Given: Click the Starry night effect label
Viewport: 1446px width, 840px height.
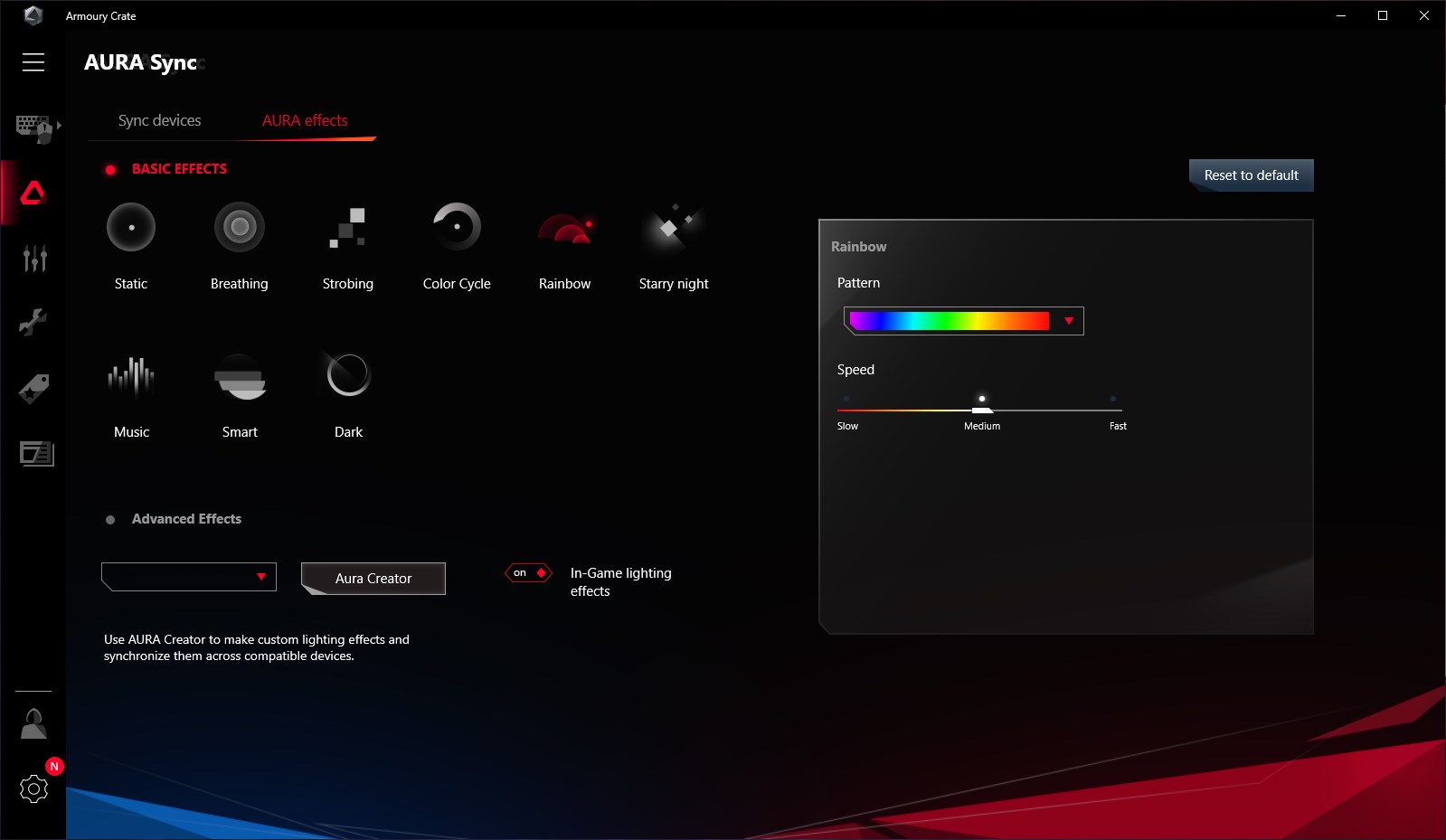Looking at the screenshot, I should click(x=674, y=284).
